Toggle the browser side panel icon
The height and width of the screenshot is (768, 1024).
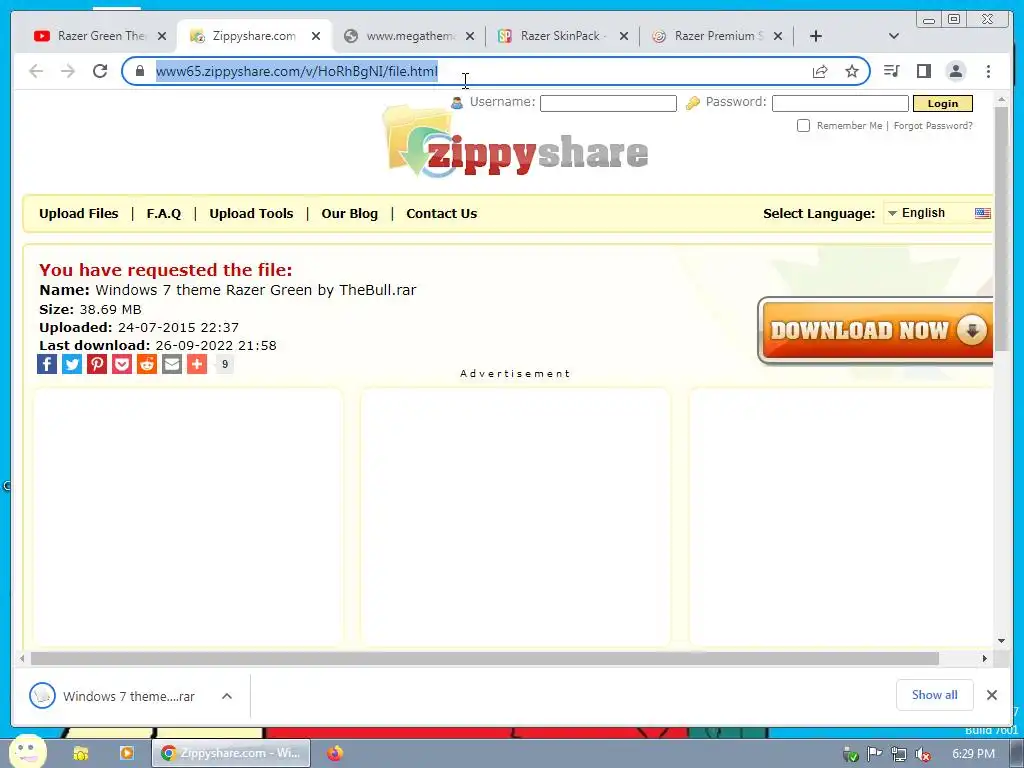tap(923, 71)
